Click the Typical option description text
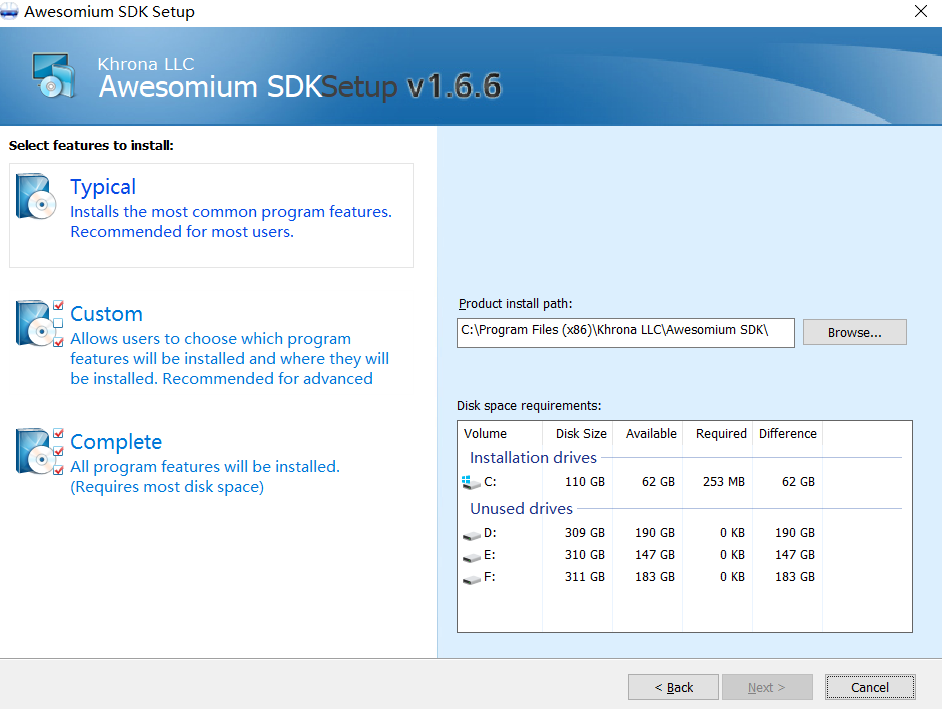 tap(231, 222)
